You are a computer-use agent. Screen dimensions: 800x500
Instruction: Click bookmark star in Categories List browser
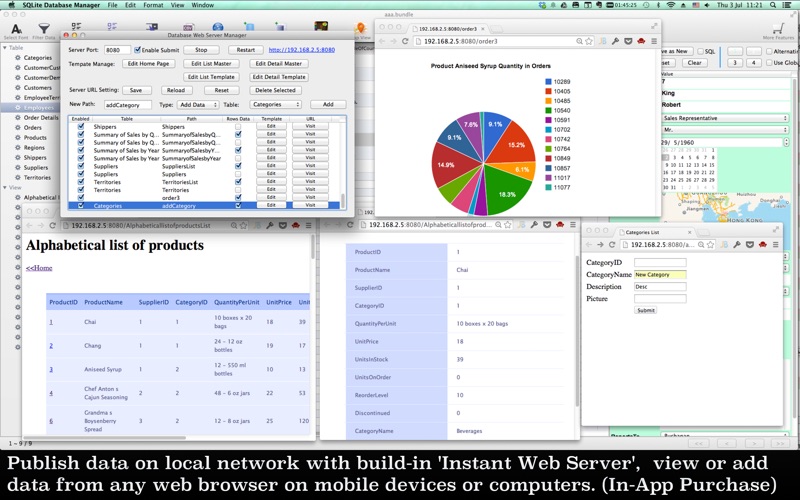(x=710, y=245)
